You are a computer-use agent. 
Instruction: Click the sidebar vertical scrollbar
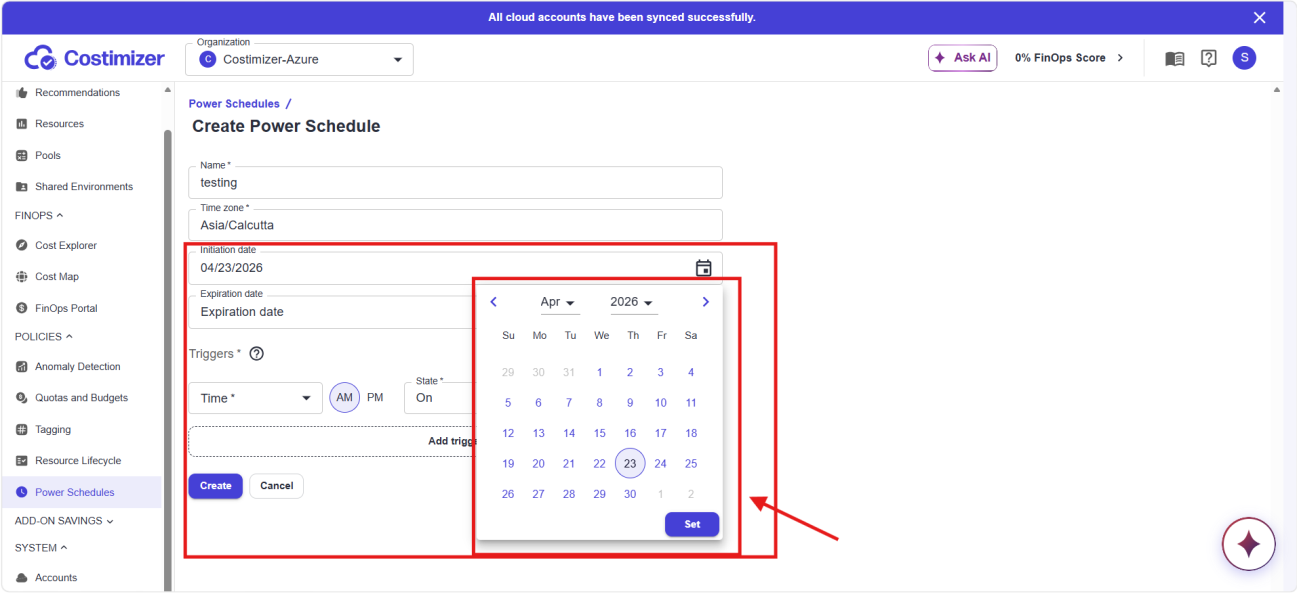click(168, 360)
